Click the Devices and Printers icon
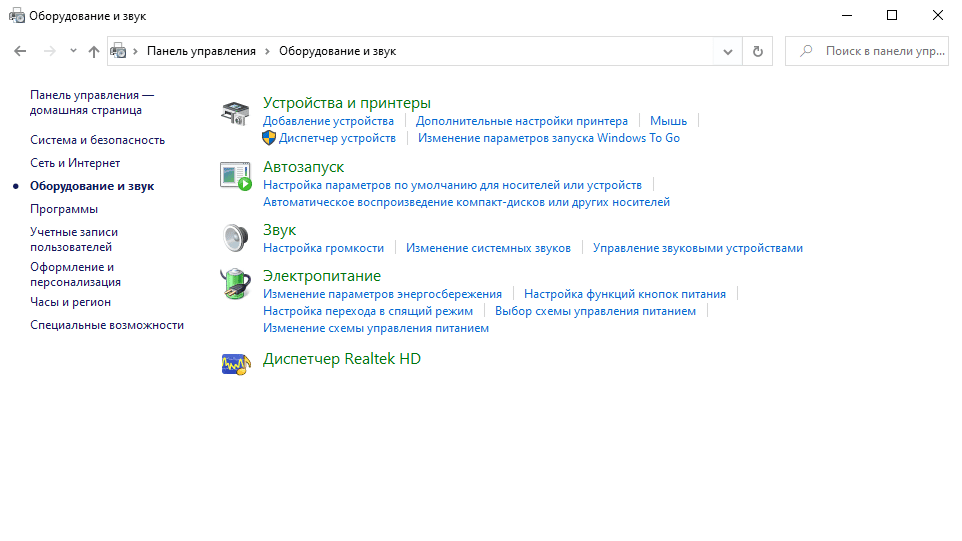 coord(234,113)
